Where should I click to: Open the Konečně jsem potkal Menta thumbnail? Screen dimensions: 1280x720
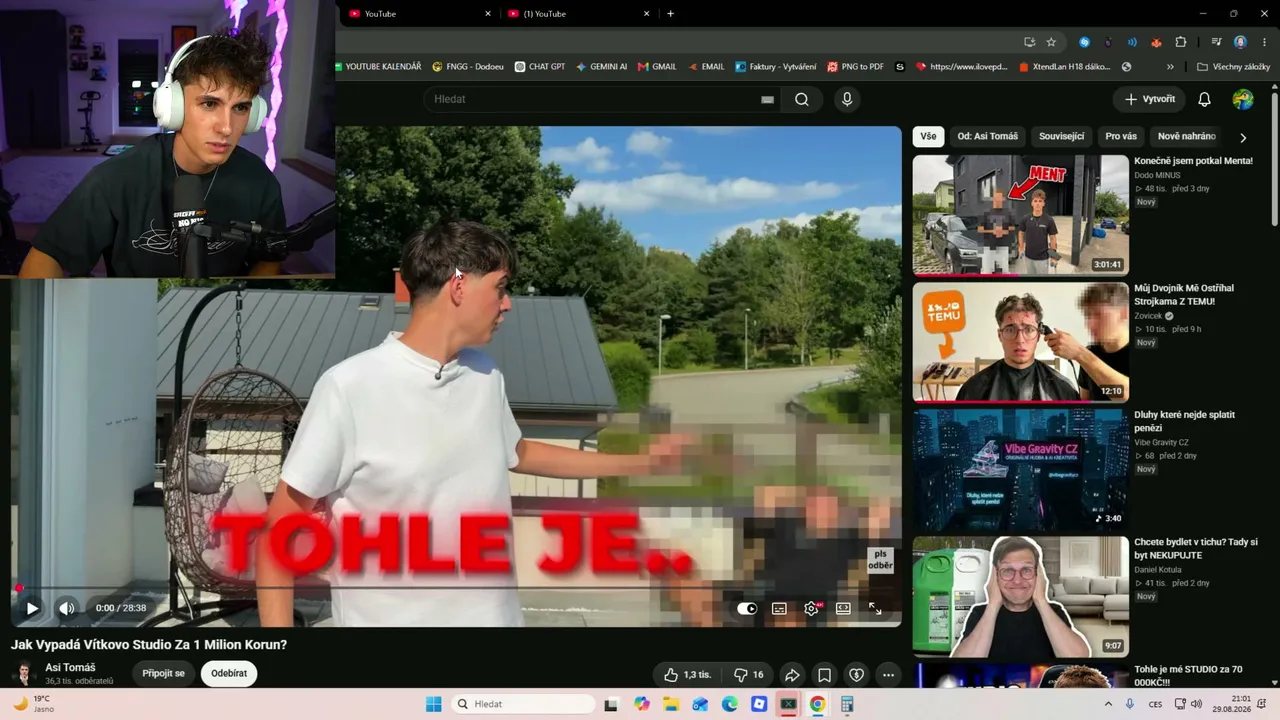(1020, 215)
